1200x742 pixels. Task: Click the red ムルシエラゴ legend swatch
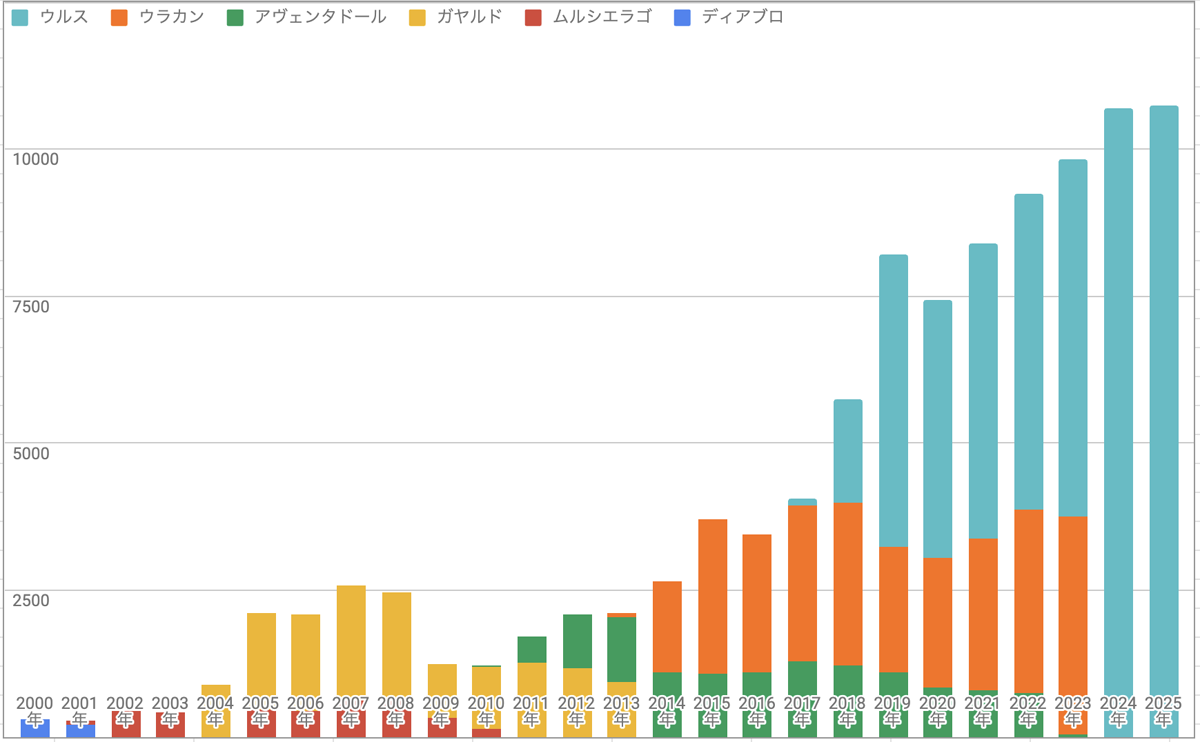(x=533, y=17)
